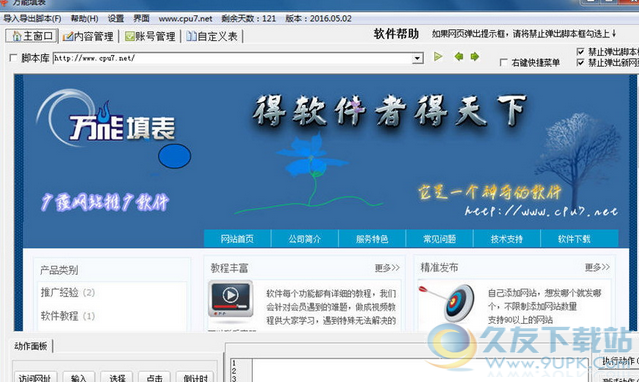
Task: Open the 公司简介 navigation link
Action: 305,239
